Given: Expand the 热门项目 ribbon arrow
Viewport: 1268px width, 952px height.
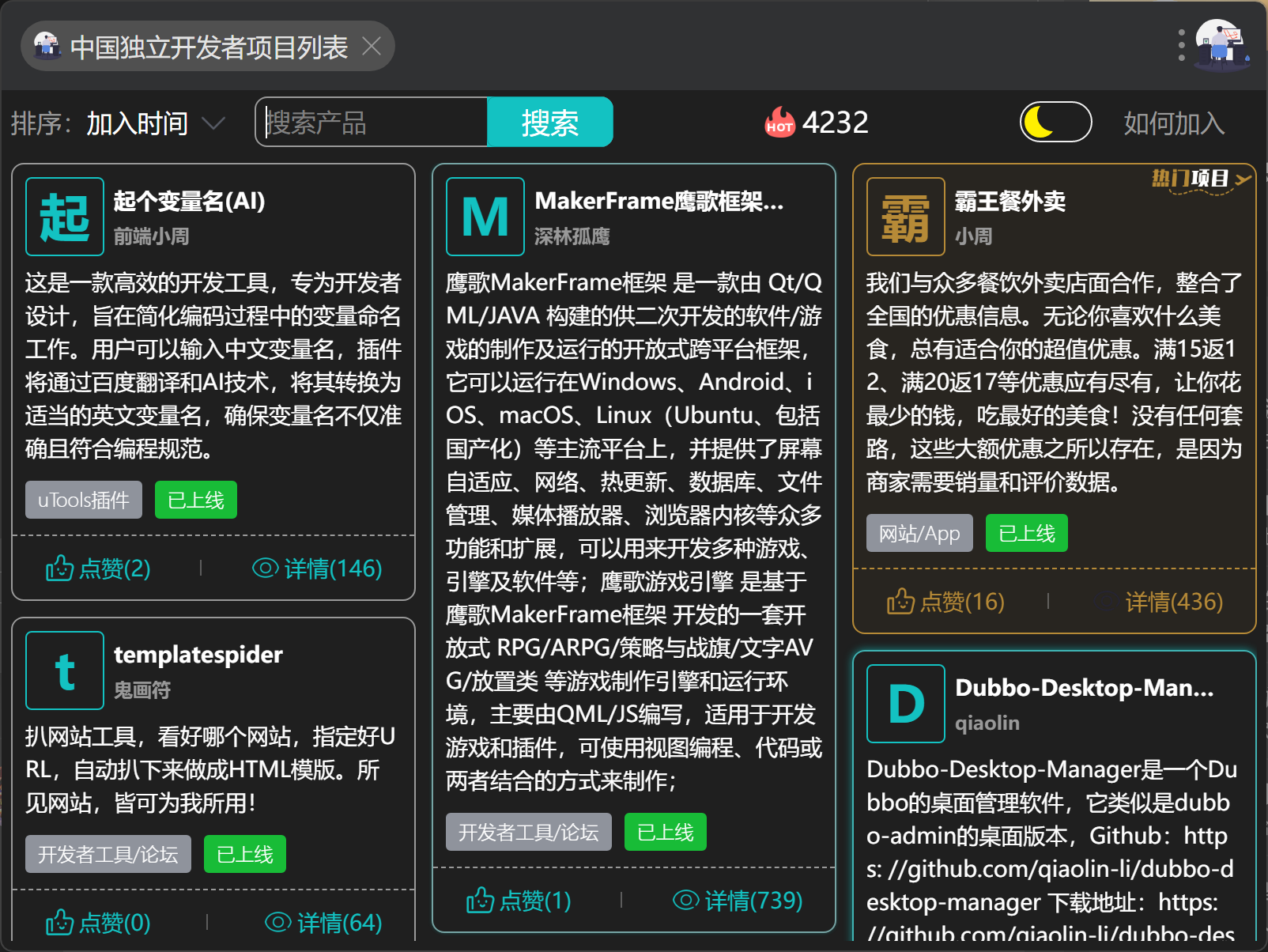Looking at the screenshot, I should tap(1243, 179).
